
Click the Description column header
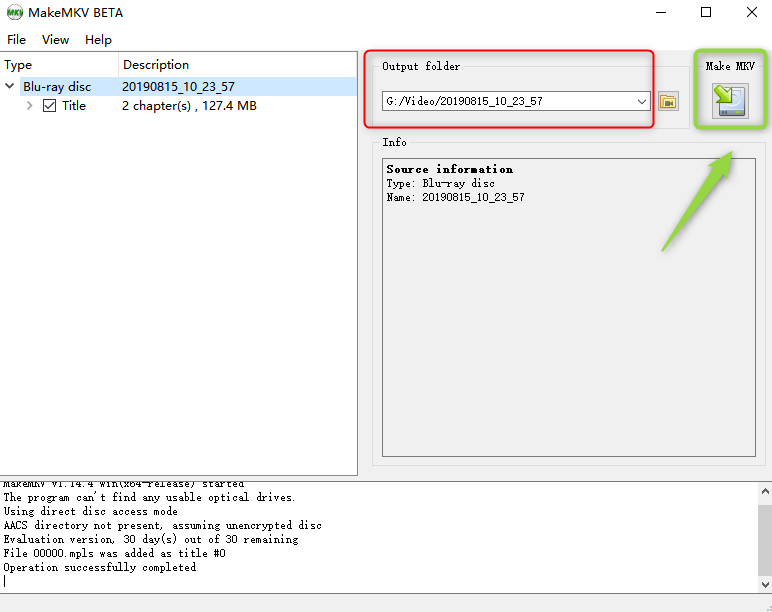click(x=238, y=64)
